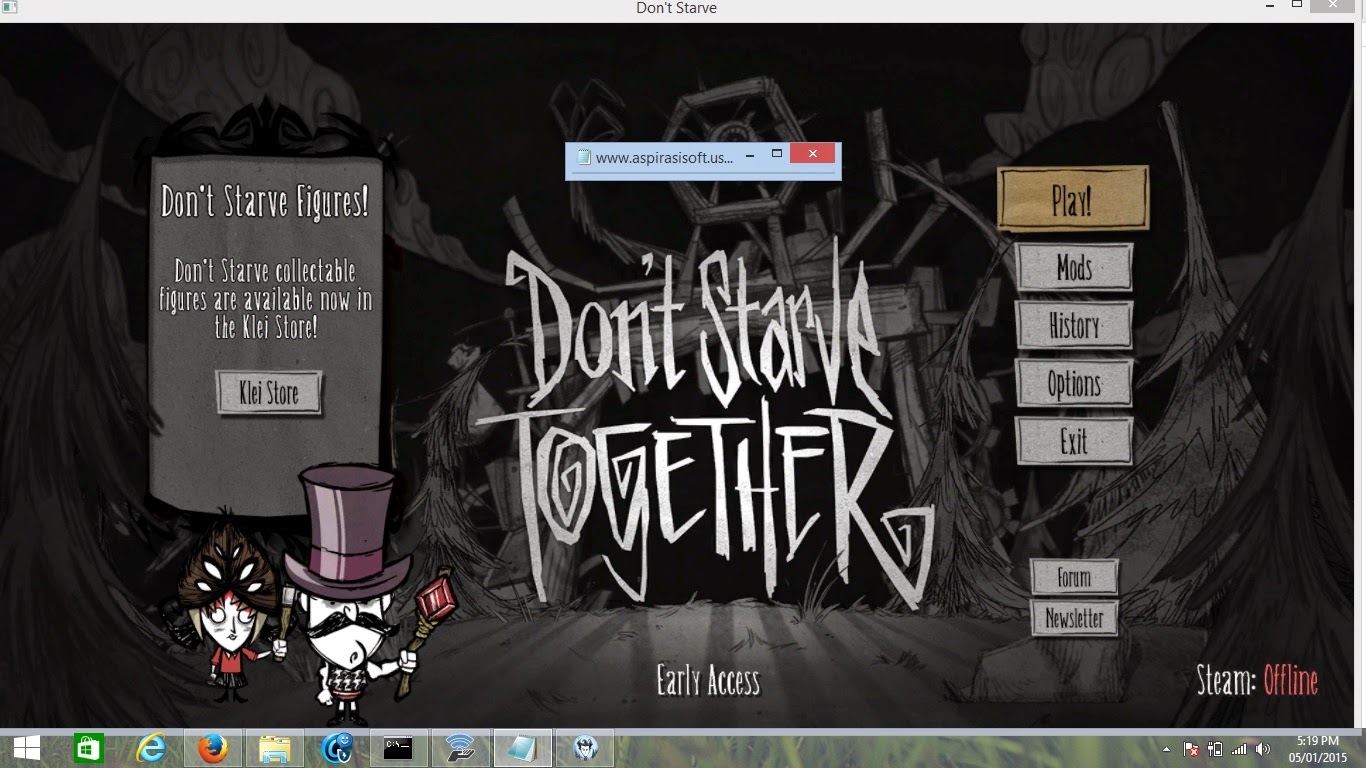Click the Steam: Offline status
This screenshot has height=768, width=1366.
[1255, 681]
